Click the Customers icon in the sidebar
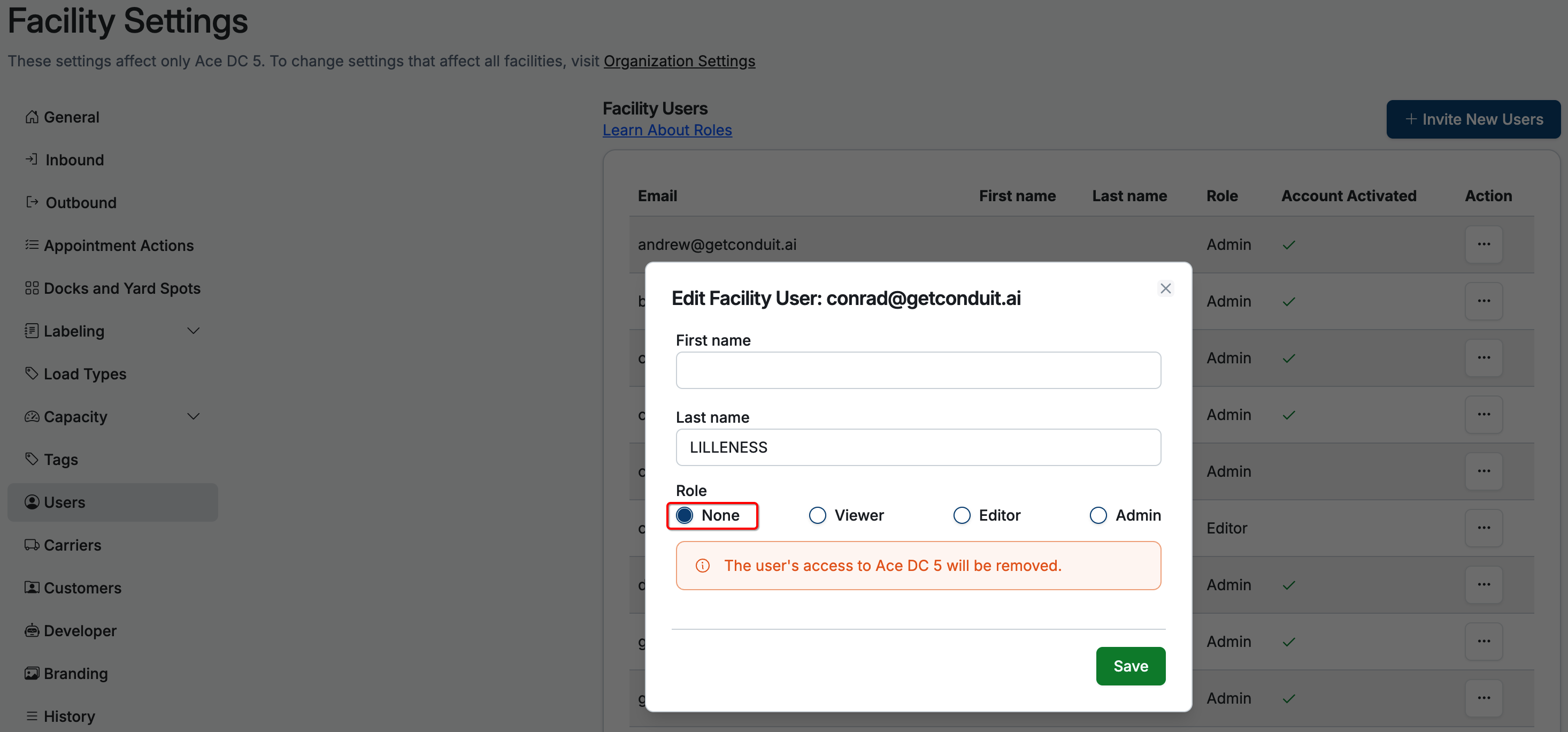The width and height of the screenshot is (1568, 732). 32,587
